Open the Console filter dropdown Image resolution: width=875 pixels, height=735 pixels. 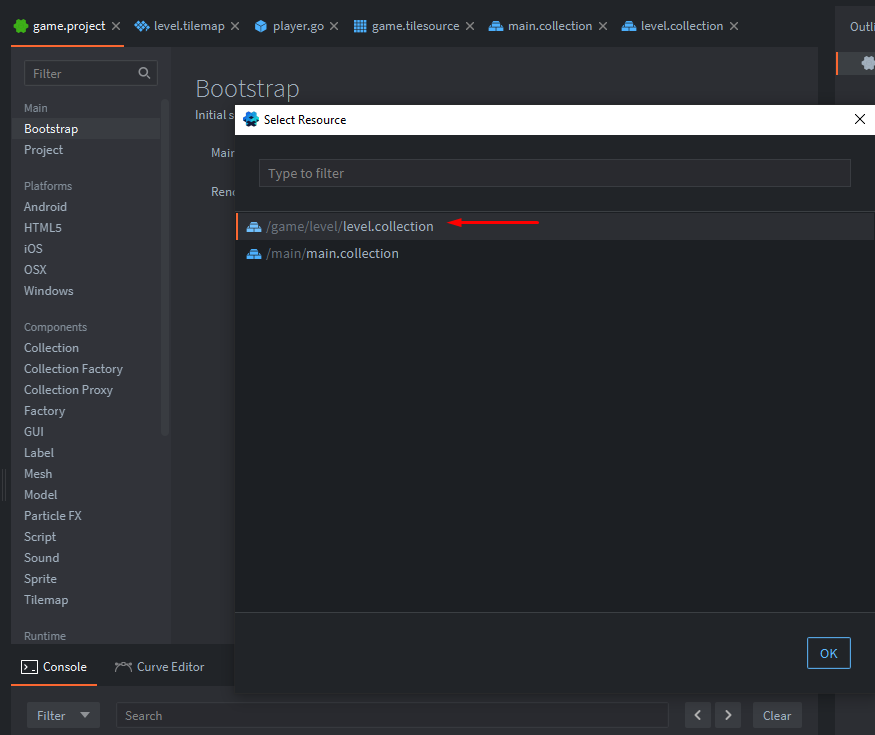coord(63,715)
